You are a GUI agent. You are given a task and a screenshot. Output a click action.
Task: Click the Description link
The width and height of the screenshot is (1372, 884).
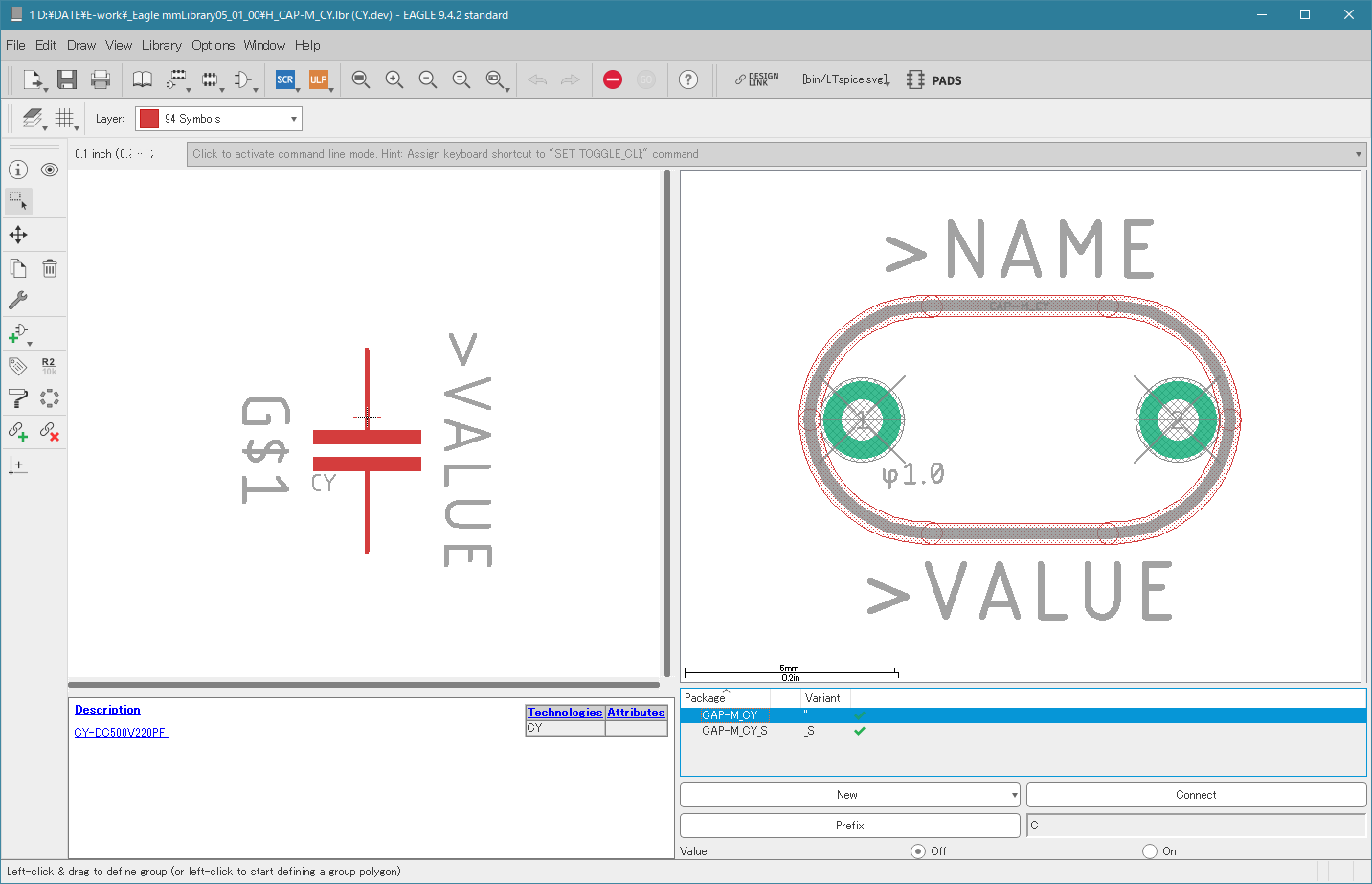(107, 710)
